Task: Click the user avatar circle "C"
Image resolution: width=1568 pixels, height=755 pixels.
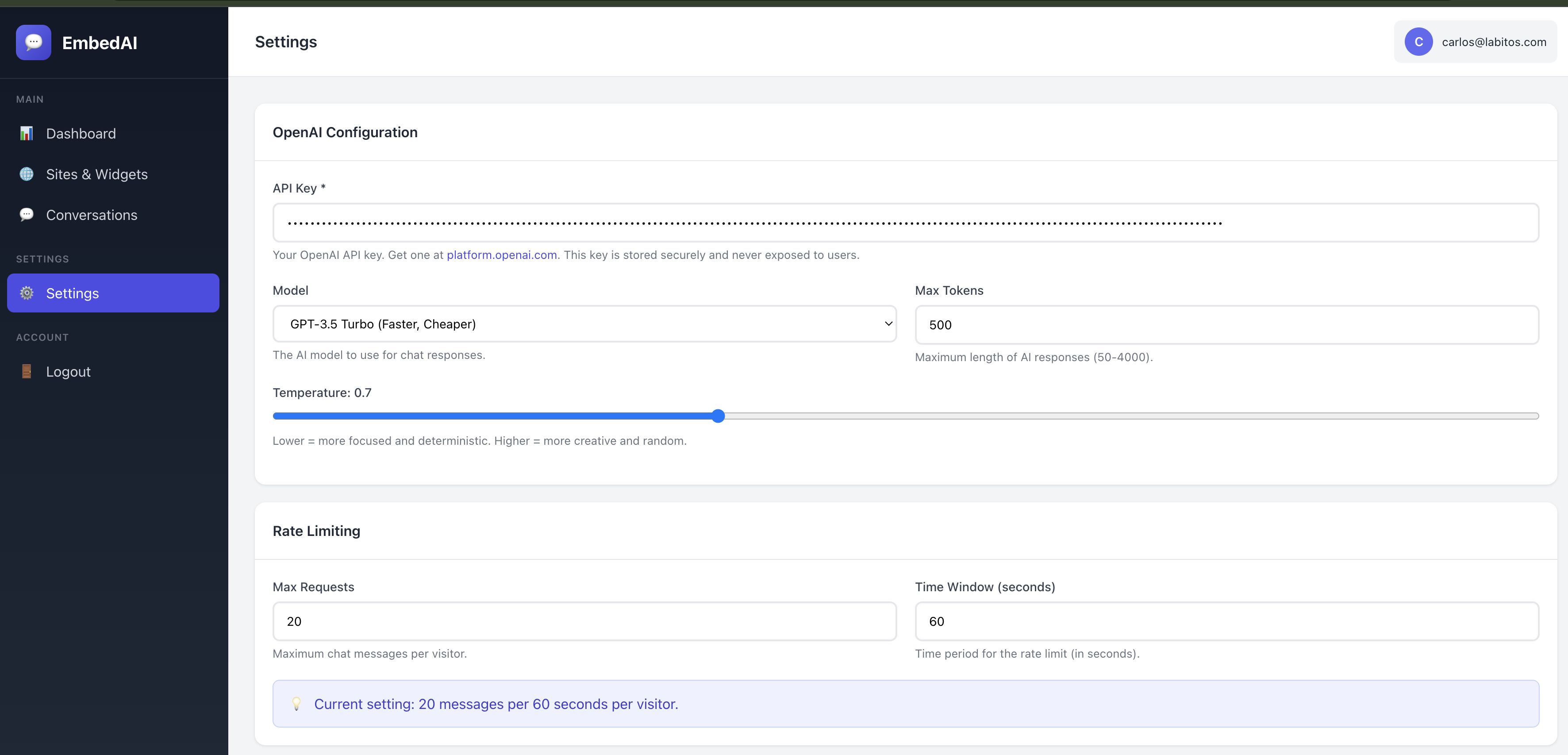Action: point(1418,42)
